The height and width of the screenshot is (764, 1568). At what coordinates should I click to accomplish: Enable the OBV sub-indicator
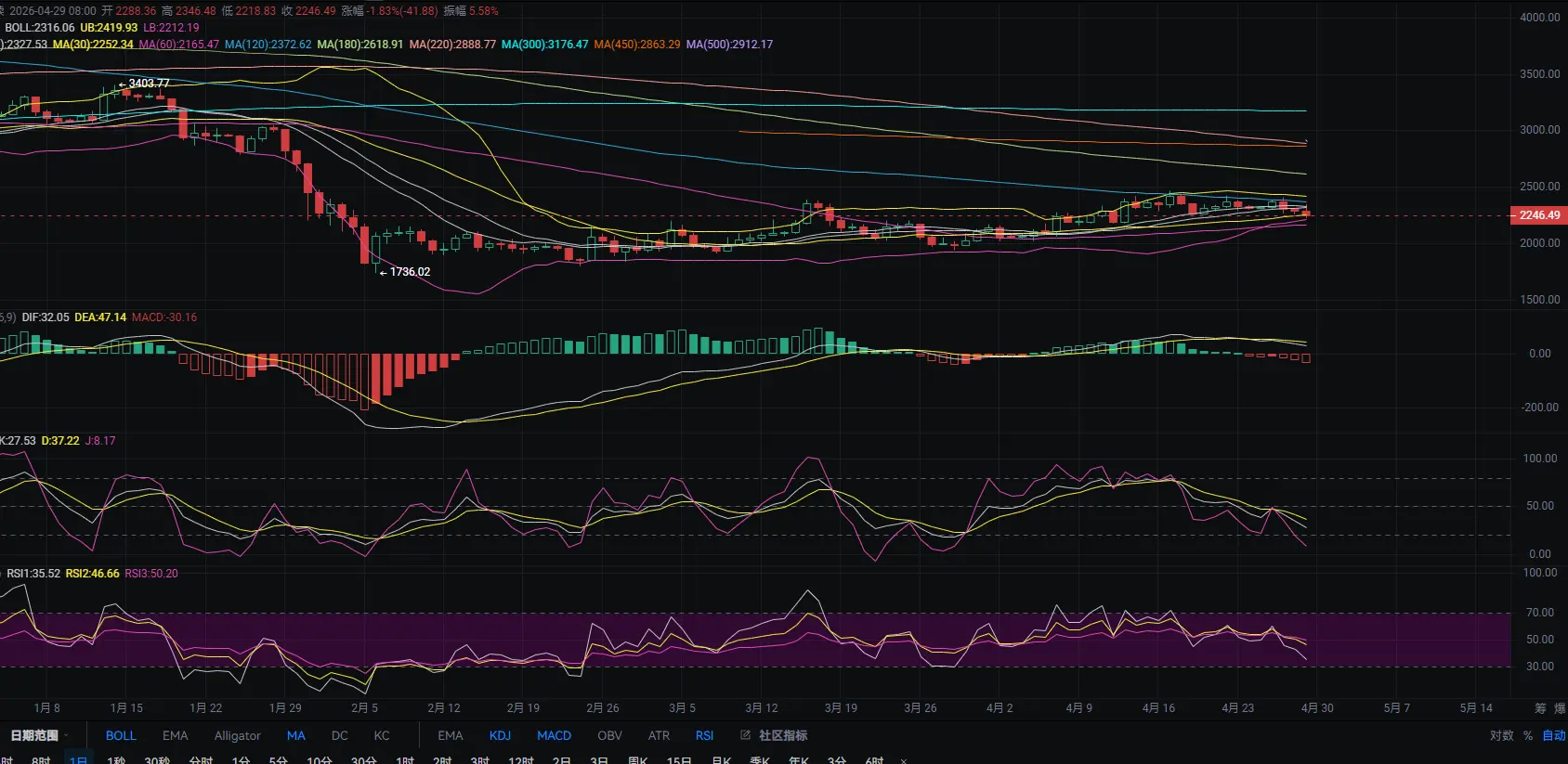click(609, 735)
